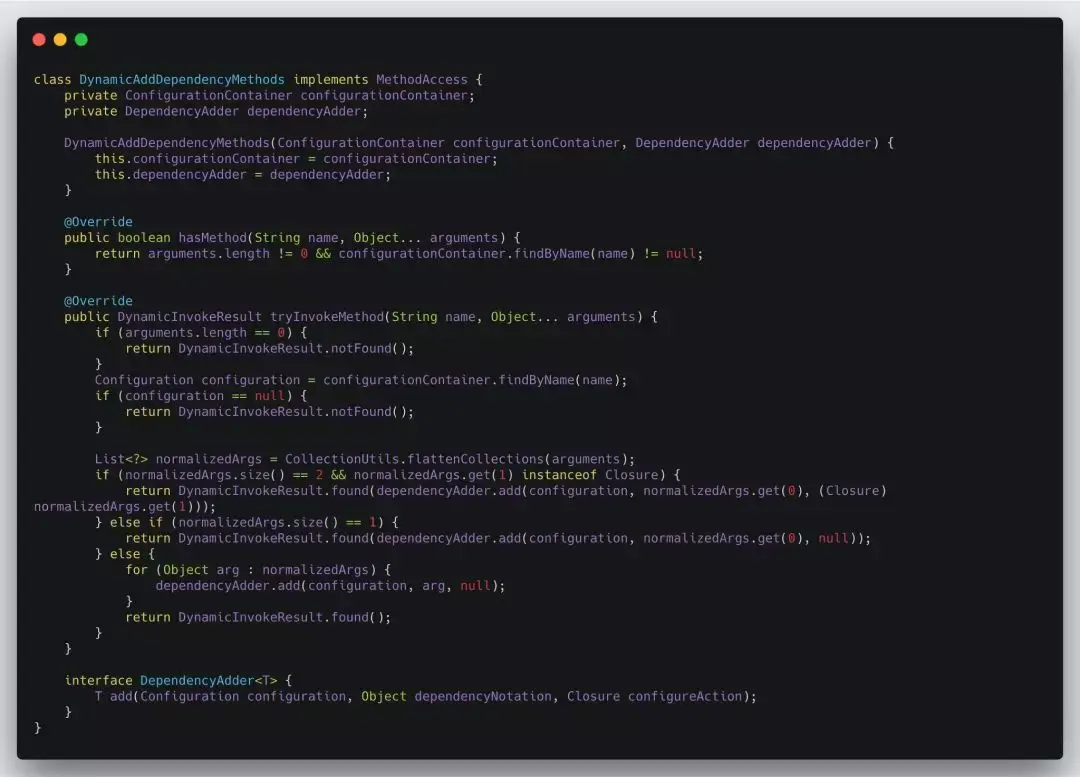
Task: Click the final return DynamicInvokeResult.found() statement
Action: pyautogui.click(x=258, y=617)
